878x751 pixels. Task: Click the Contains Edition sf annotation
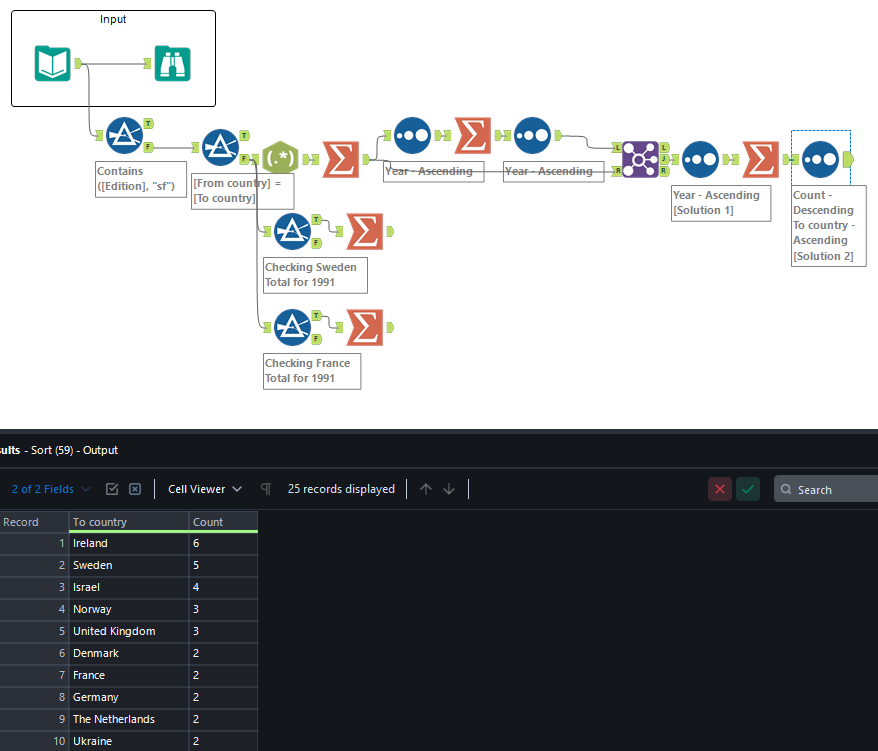click(x=141, y=179)
